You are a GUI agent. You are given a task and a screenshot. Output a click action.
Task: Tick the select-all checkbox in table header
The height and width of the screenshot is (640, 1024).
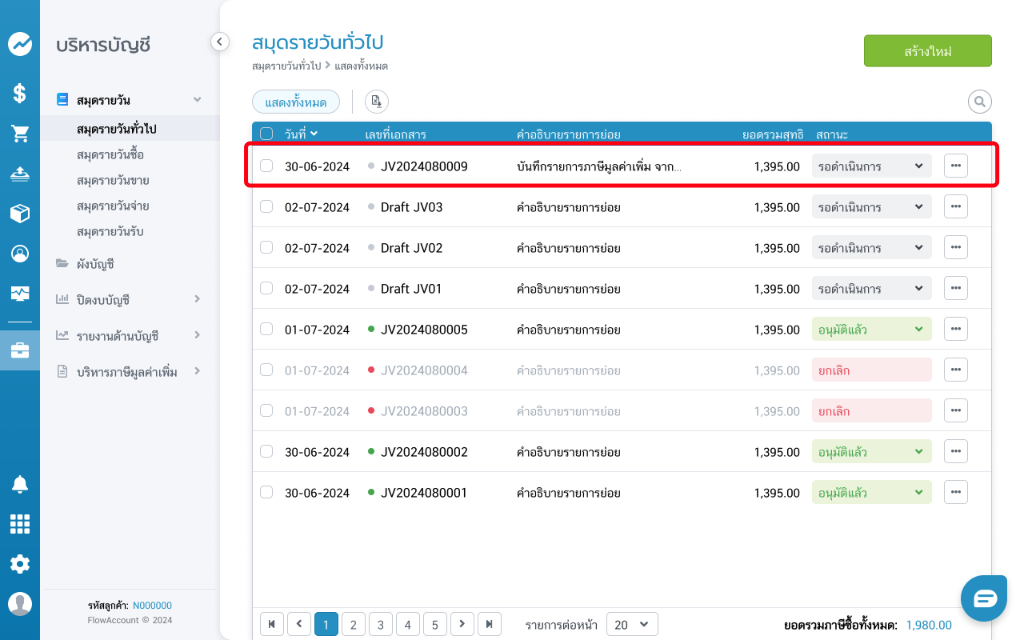click(266, 133)
